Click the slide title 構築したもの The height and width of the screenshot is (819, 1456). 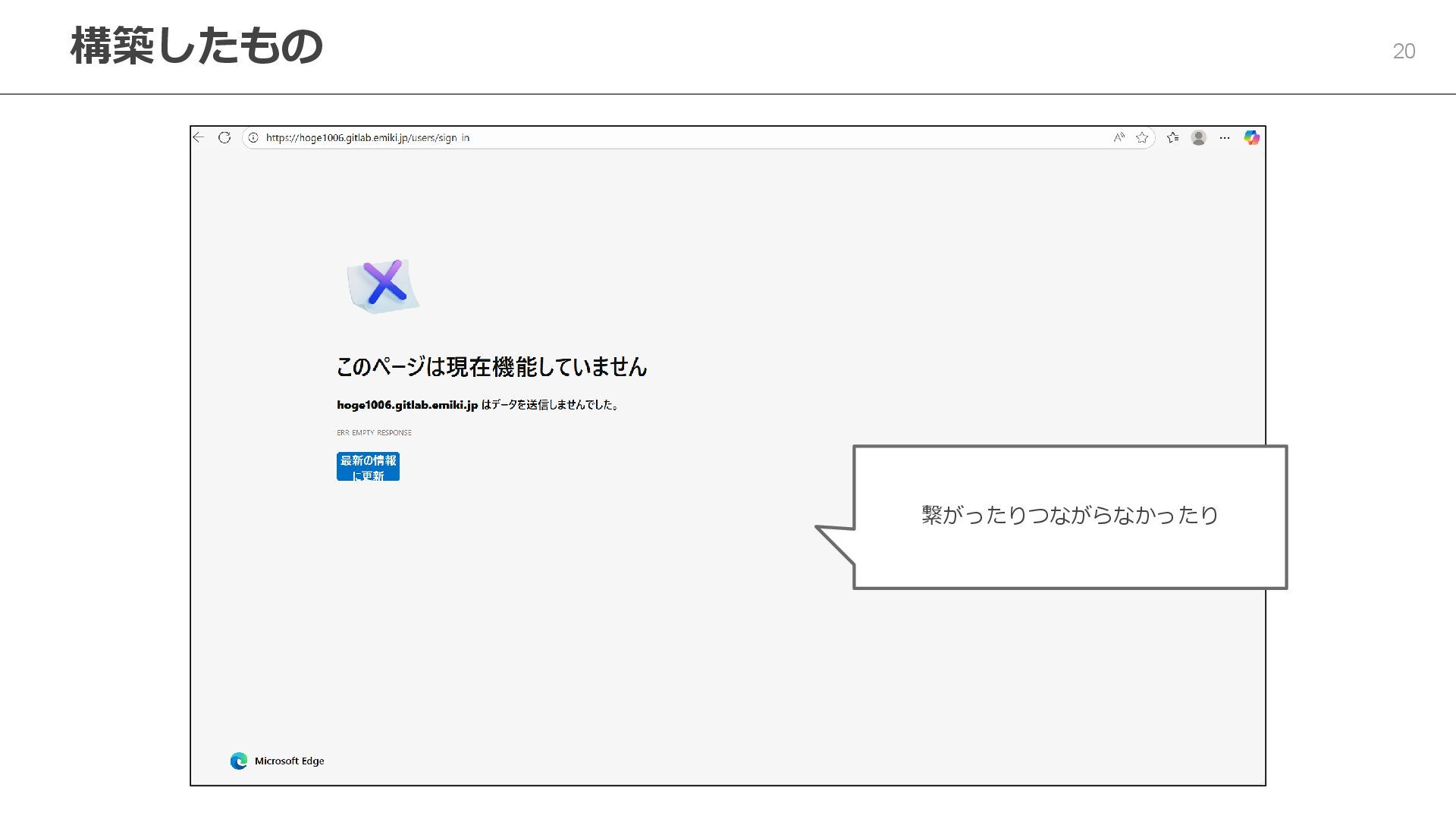(x=196, y=45)
